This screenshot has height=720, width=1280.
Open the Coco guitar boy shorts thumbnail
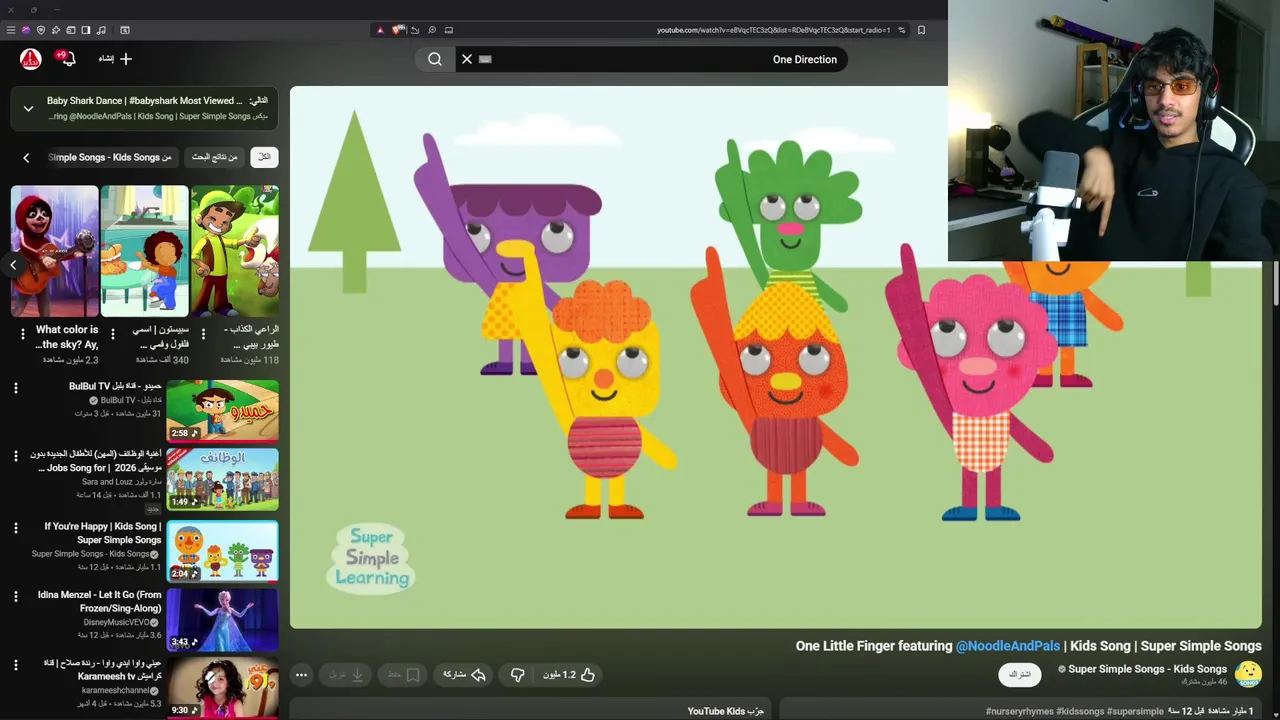[x=54, y=251]
